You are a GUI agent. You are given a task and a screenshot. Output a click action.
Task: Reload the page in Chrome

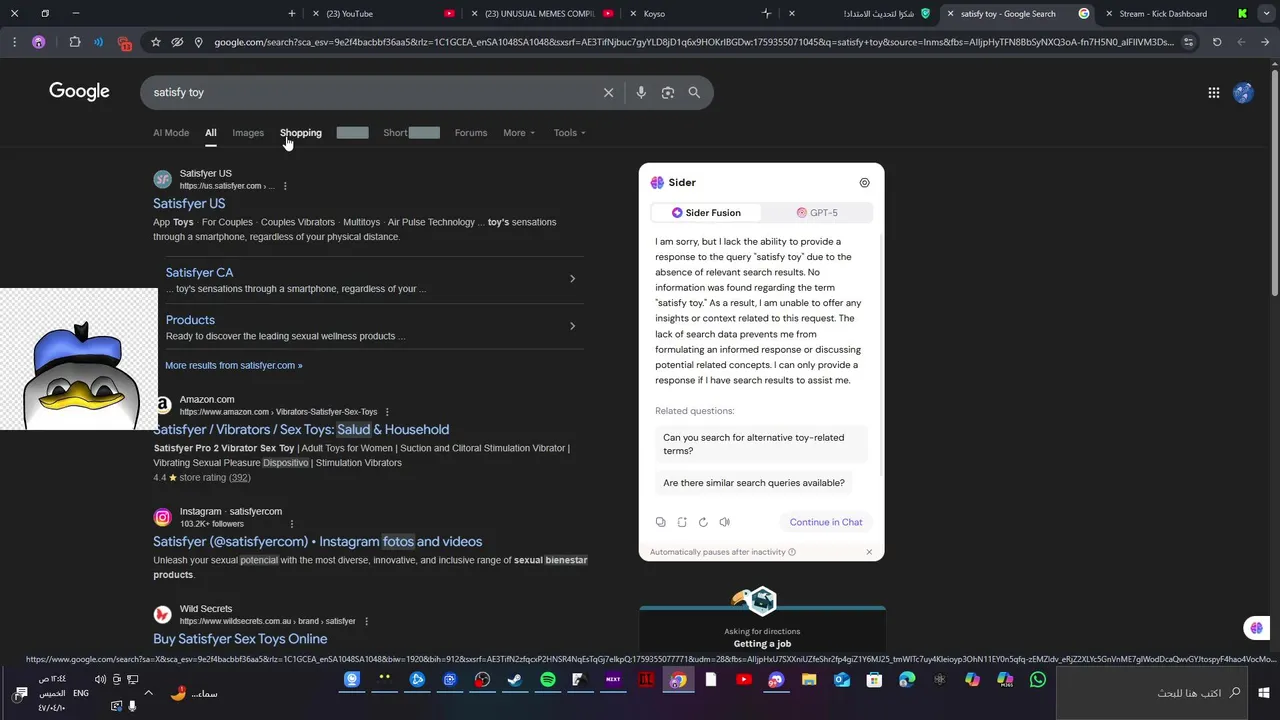tap(1217, 42)
